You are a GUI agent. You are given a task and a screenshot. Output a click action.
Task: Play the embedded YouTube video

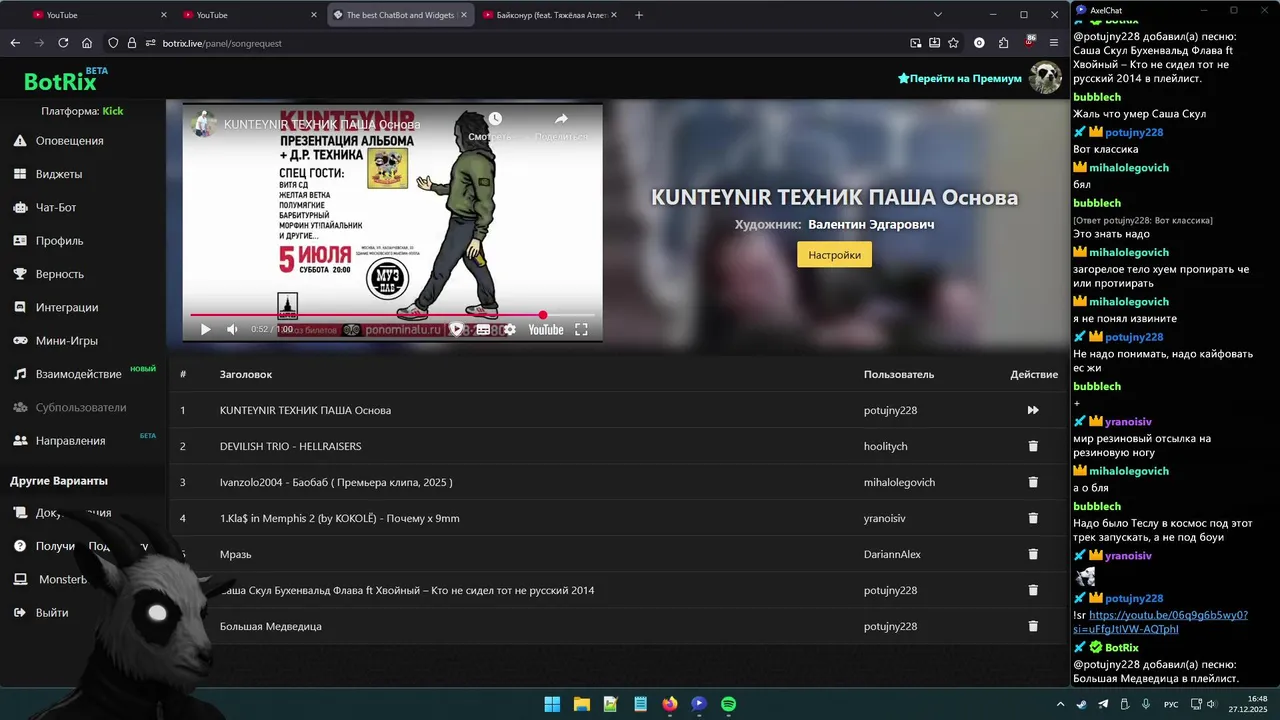(205, 329)
